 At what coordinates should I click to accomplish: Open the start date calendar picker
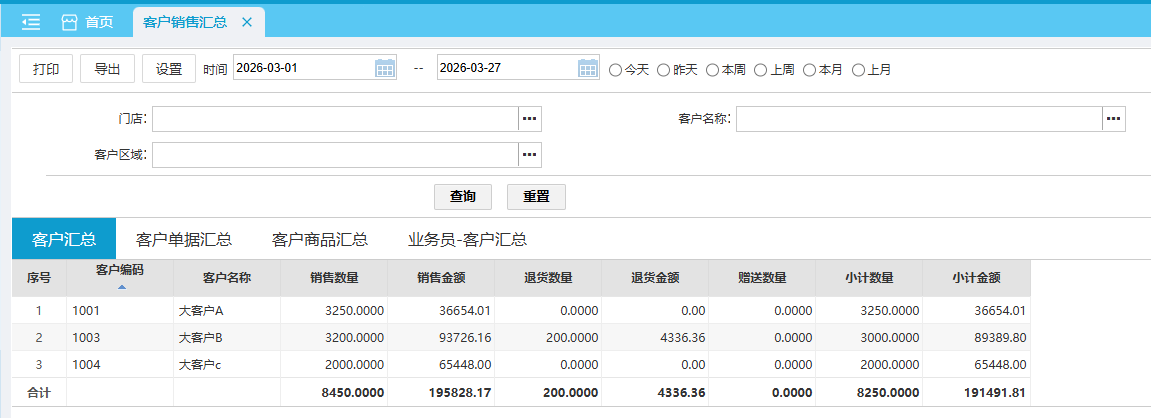[x=385, y=68]
